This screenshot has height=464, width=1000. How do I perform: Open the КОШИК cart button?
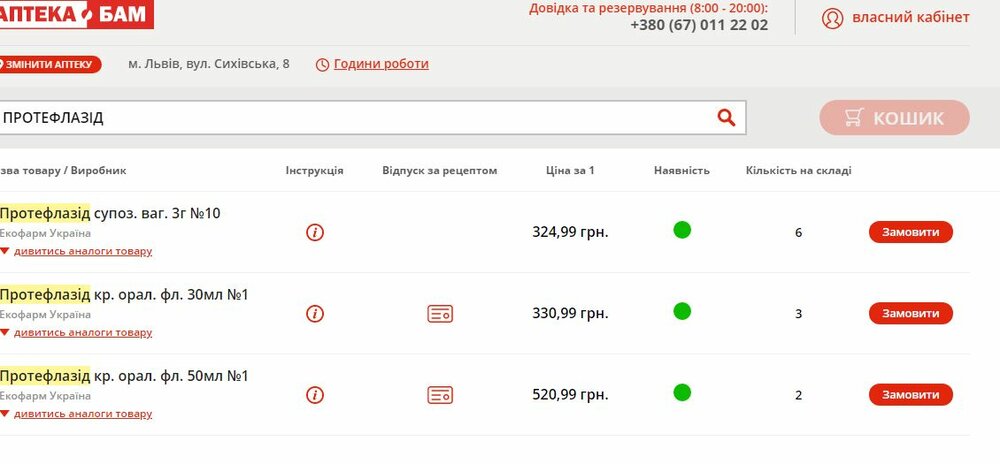point(894,118)
